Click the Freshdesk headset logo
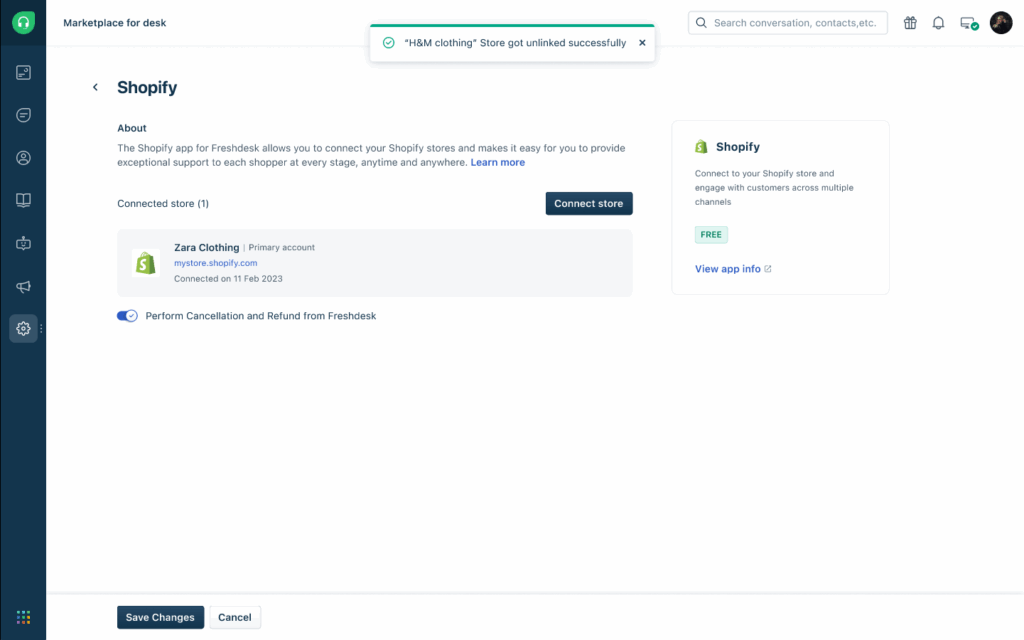The width and height of the screenshot is (1024, 640). (x=23, y=23)
